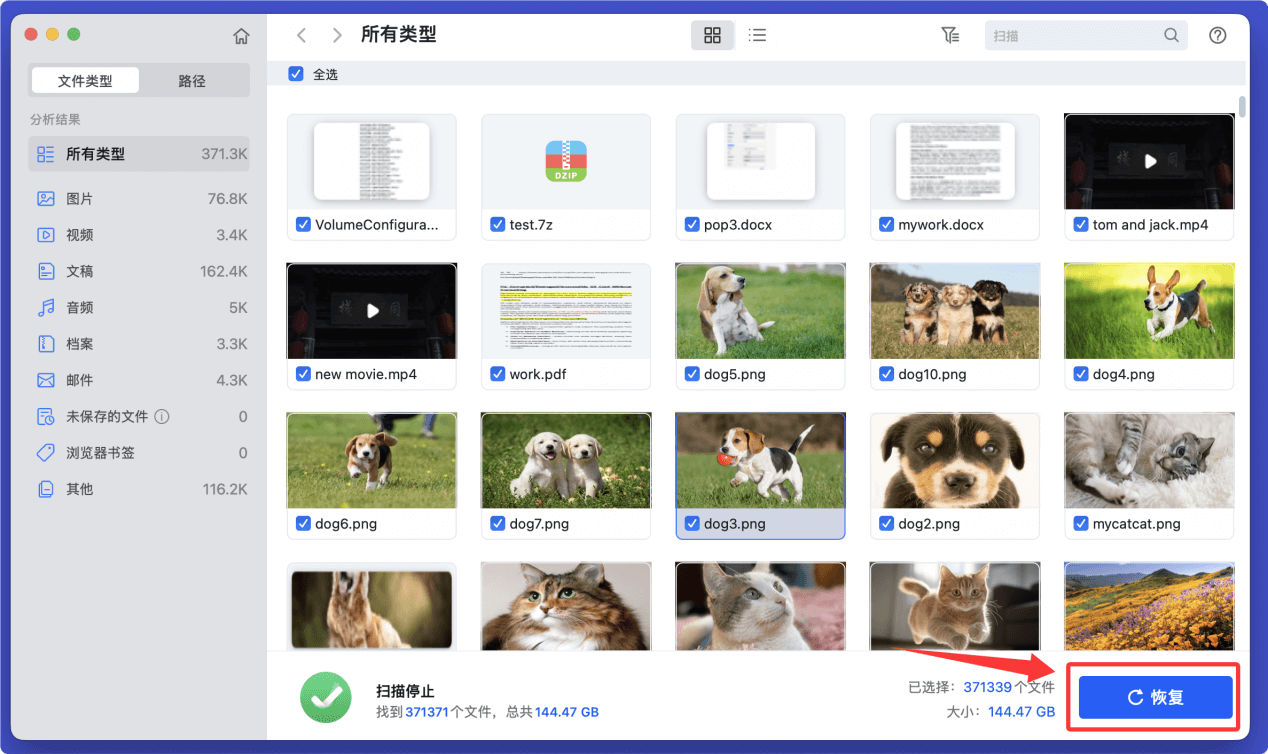Uncheck the 全选 select-all checkbox

click(x=295, y=73)
